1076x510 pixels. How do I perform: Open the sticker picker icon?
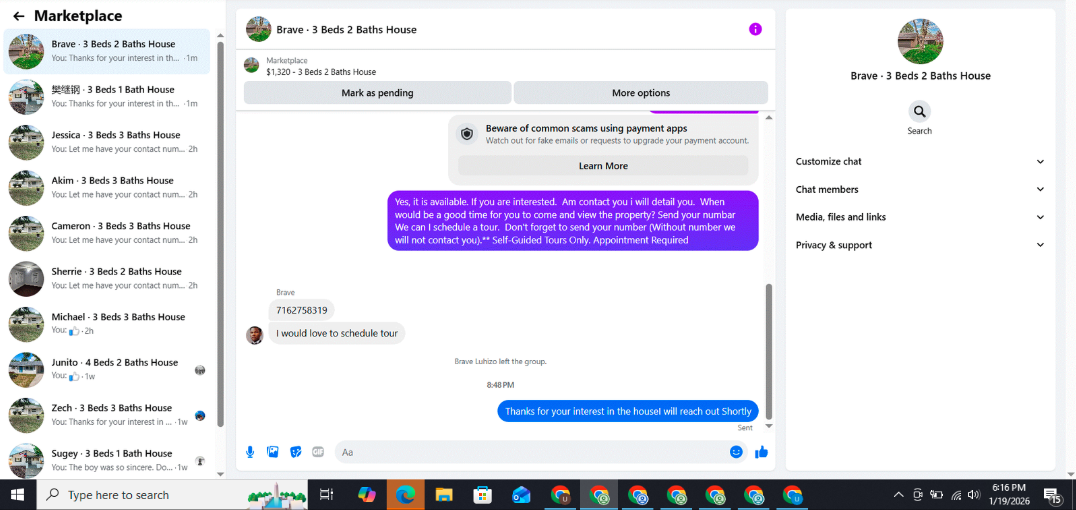tap(295, 452)
